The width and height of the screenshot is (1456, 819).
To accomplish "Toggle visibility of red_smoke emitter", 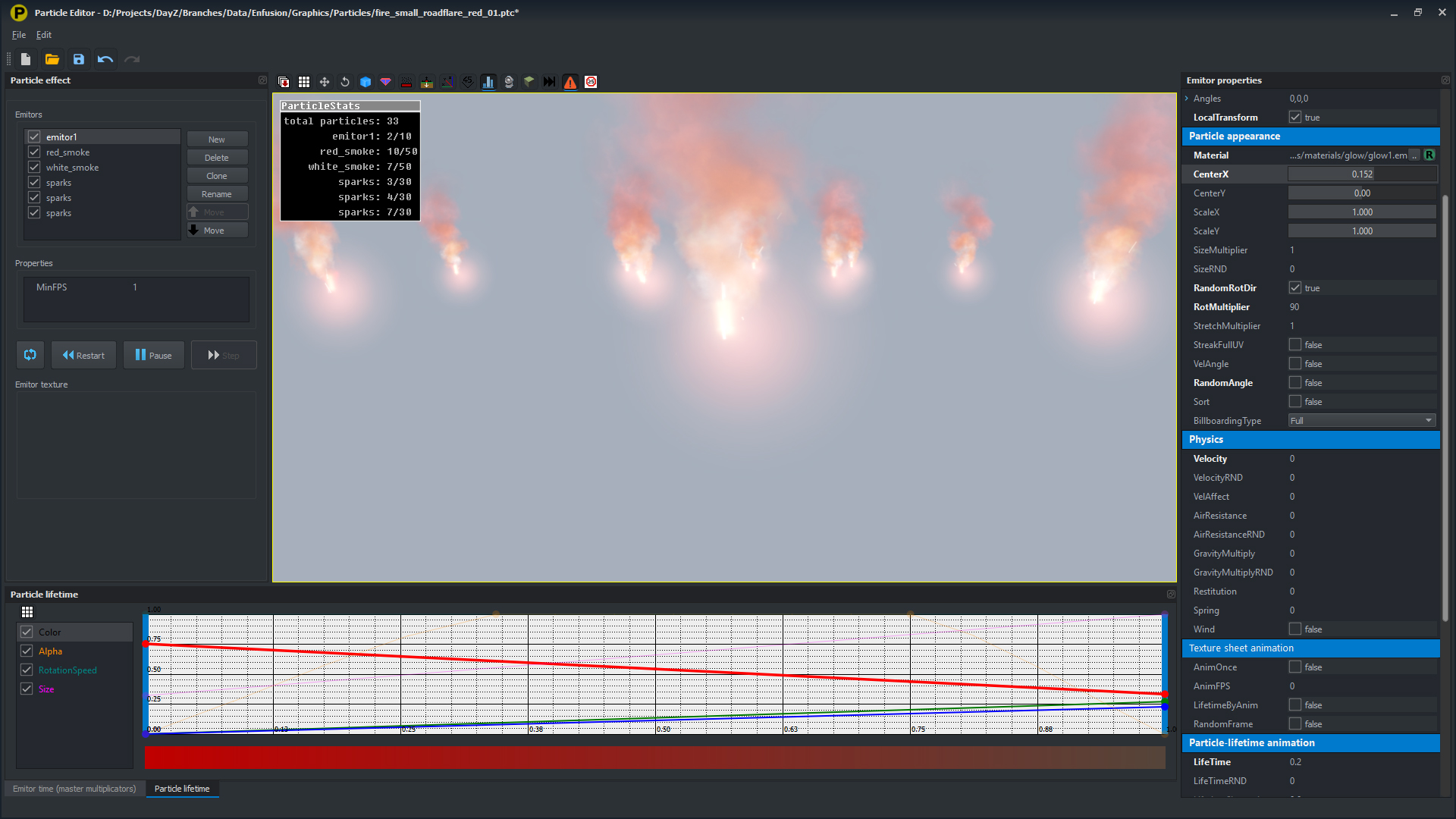I will (x=34, y=152).
